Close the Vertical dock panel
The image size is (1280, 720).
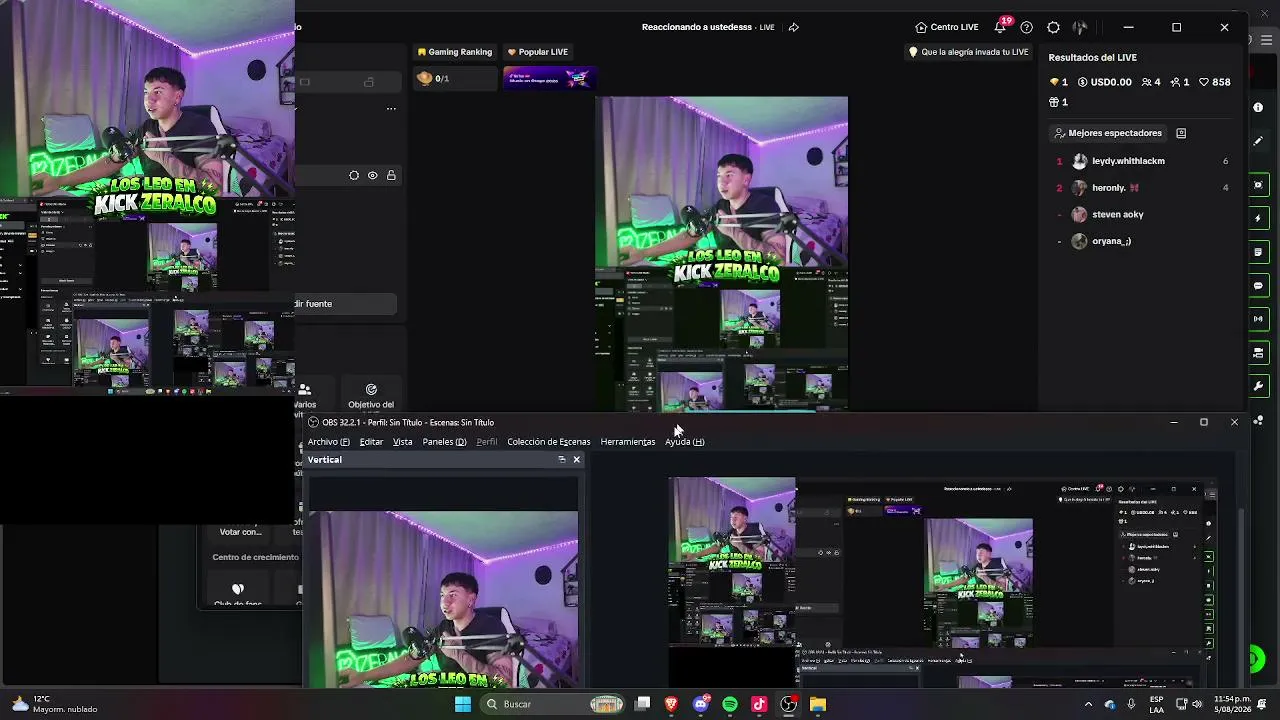pos(576,459)
